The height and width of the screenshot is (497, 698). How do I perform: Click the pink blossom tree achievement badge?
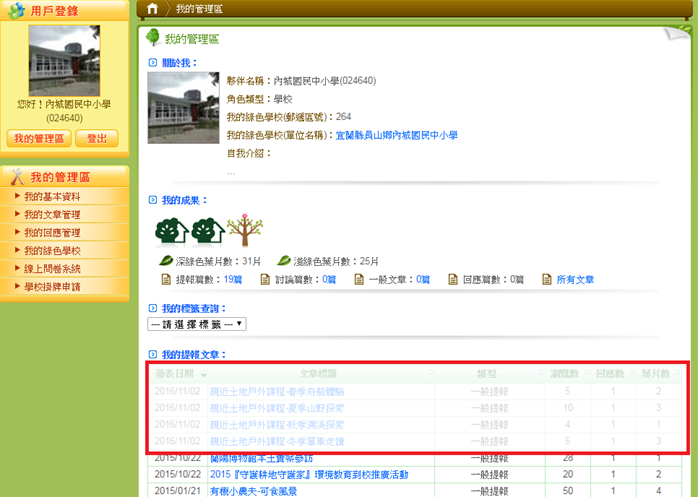pyautogui.click(x=241, y=229)
